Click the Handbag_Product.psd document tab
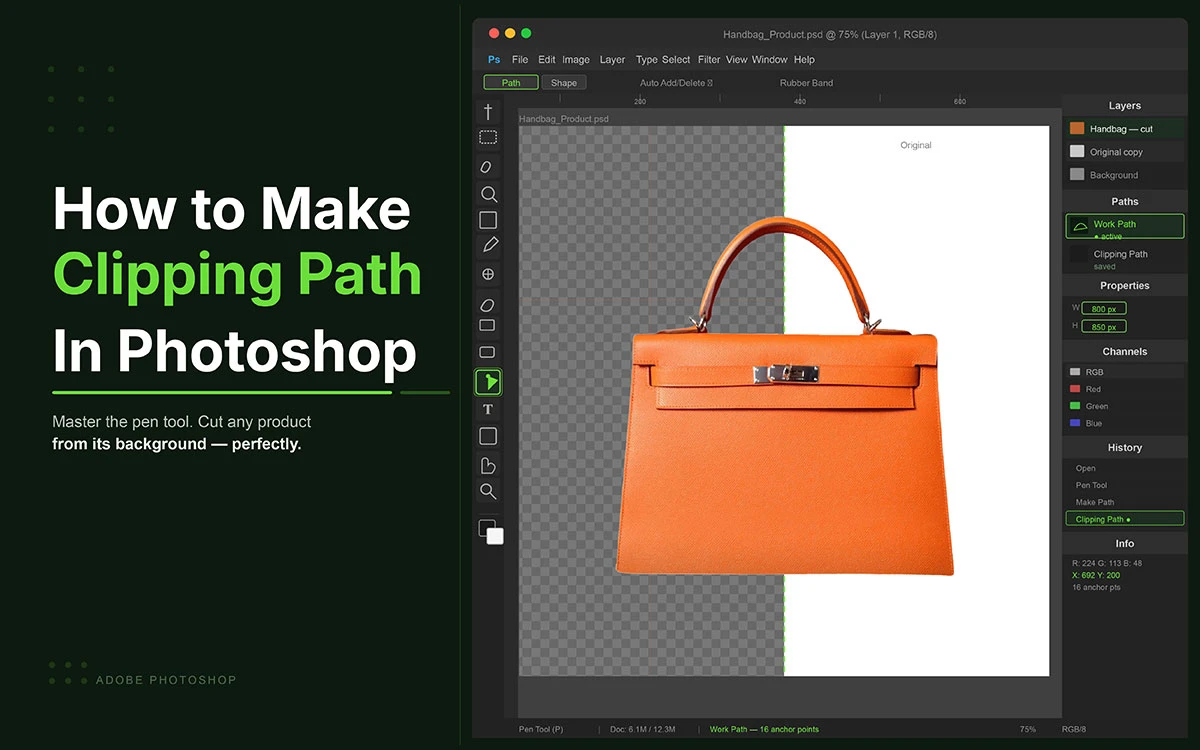The width and height of the screenshot is (1200, 750). coord(564,119)
